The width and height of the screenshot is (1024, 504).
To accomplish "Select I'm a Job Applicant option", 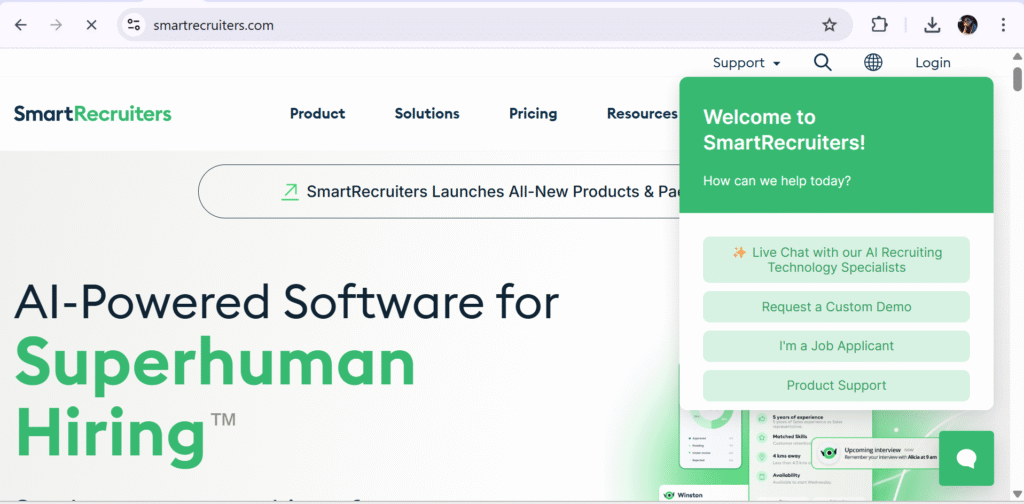I will (x=837, y=346).
